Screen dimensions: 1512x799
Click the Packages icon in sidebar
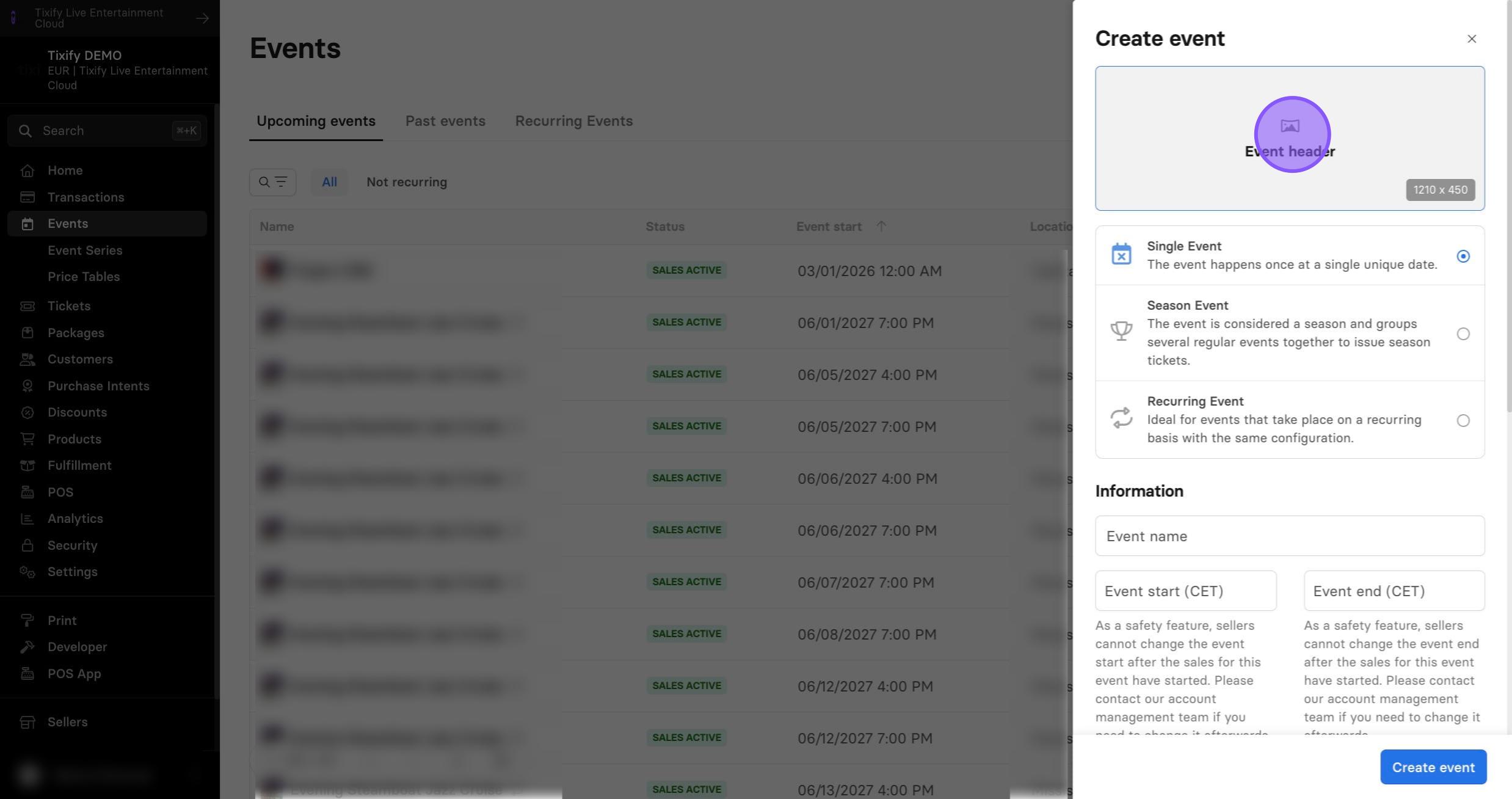pyautogui.click(x=27, y=333)
